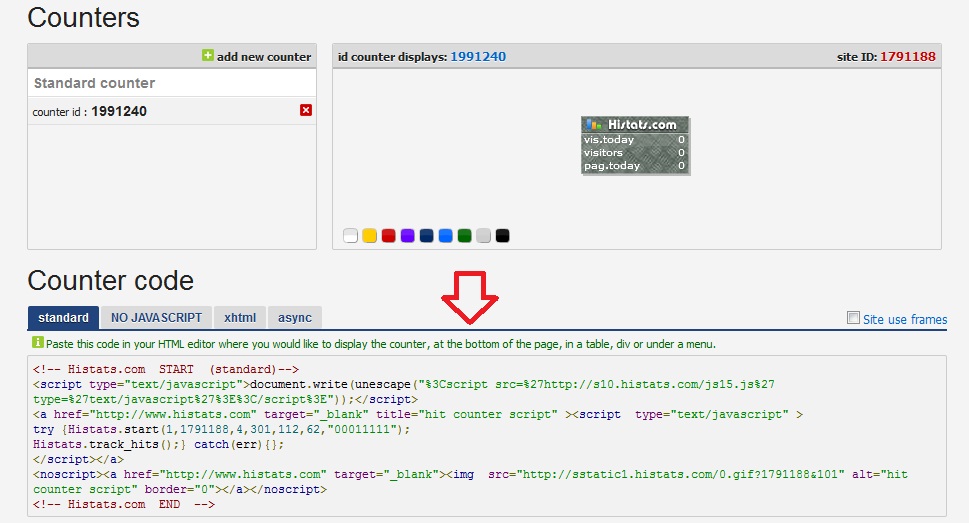This screenshot has width=969, height=523.
Task: Click the Histats.start code line
Action: coord(221,429)
